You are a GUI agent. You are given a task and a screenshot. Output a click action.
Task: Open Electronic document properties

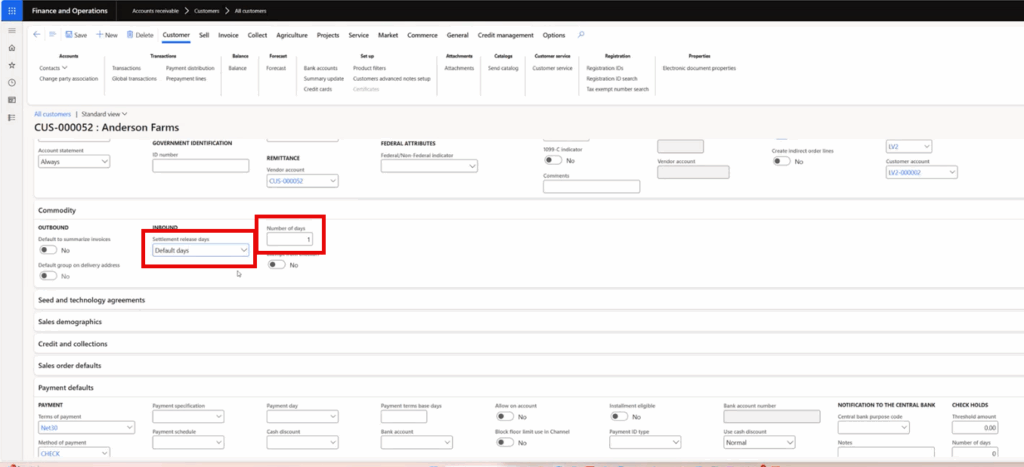[699, 68]
